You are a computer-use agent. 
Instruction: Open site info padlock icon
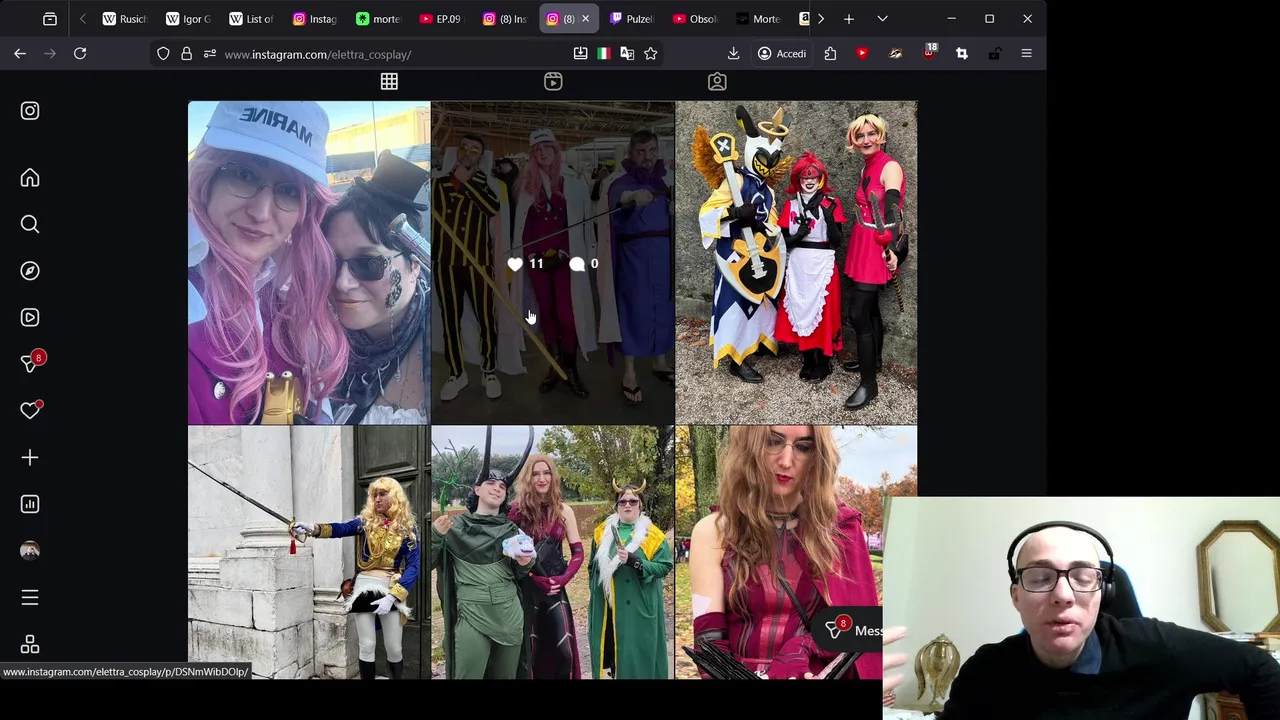pos(186,54)
